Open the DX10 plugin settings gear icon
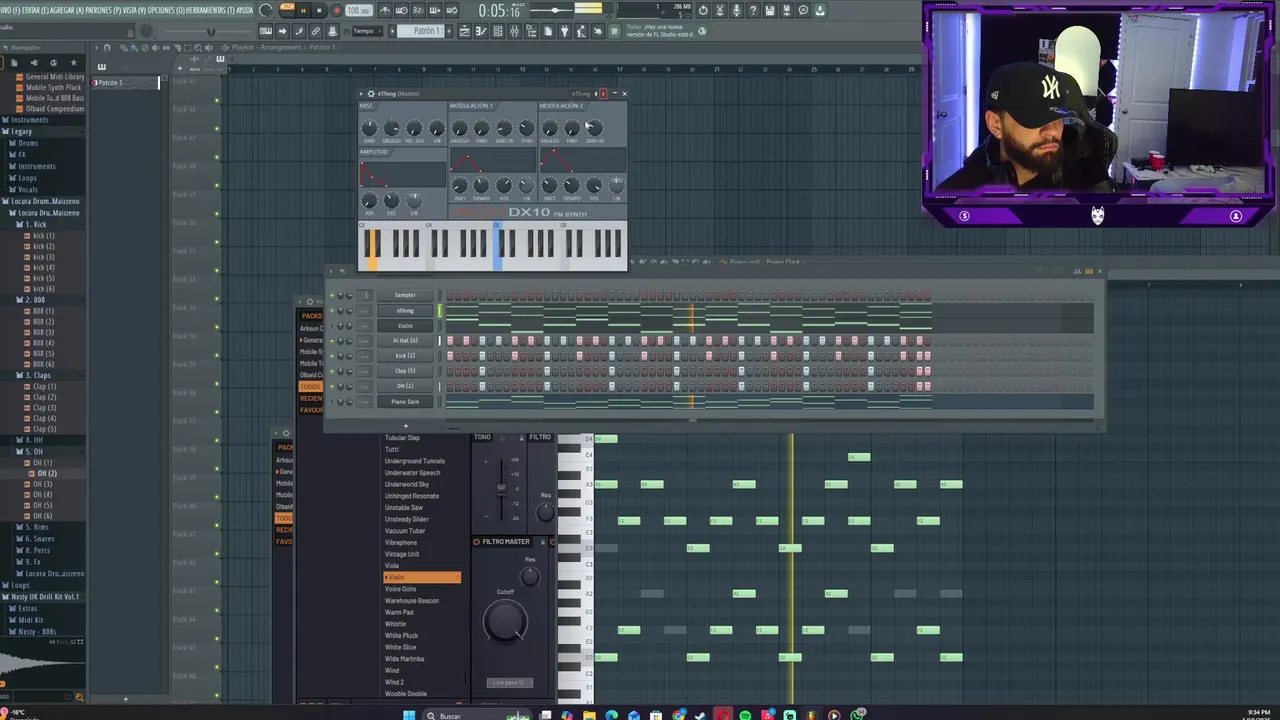The width and height of the screenshot is (1280, 720). pos(369,94)
